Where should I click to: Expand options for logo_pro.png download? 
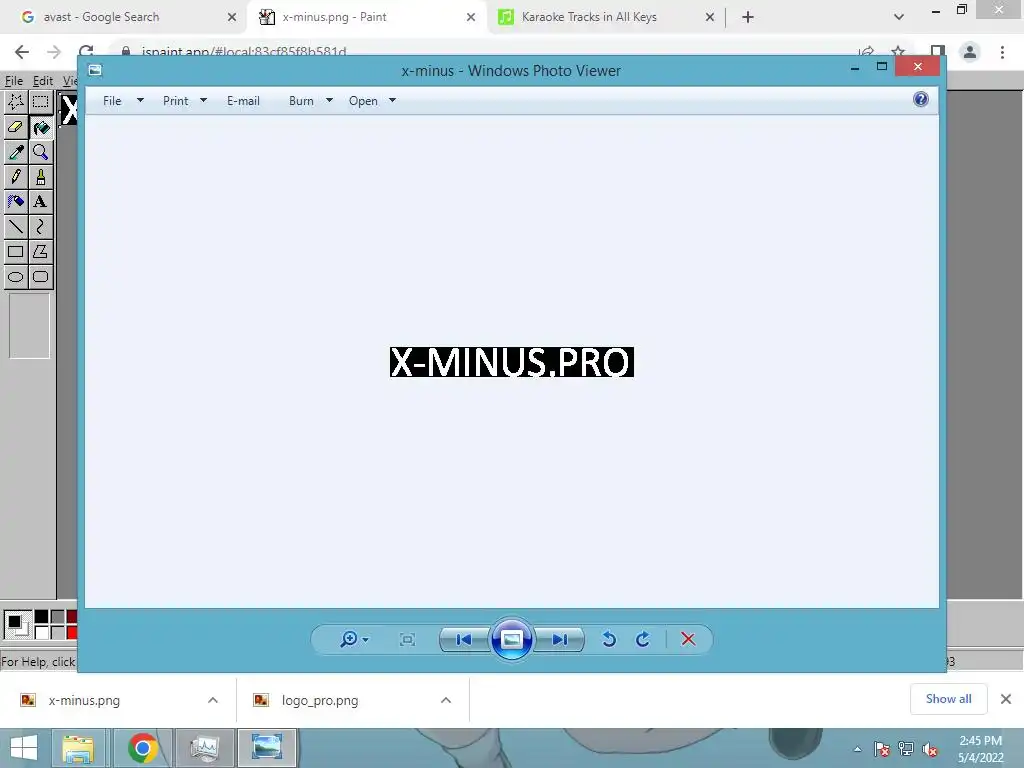click(446, 700)
